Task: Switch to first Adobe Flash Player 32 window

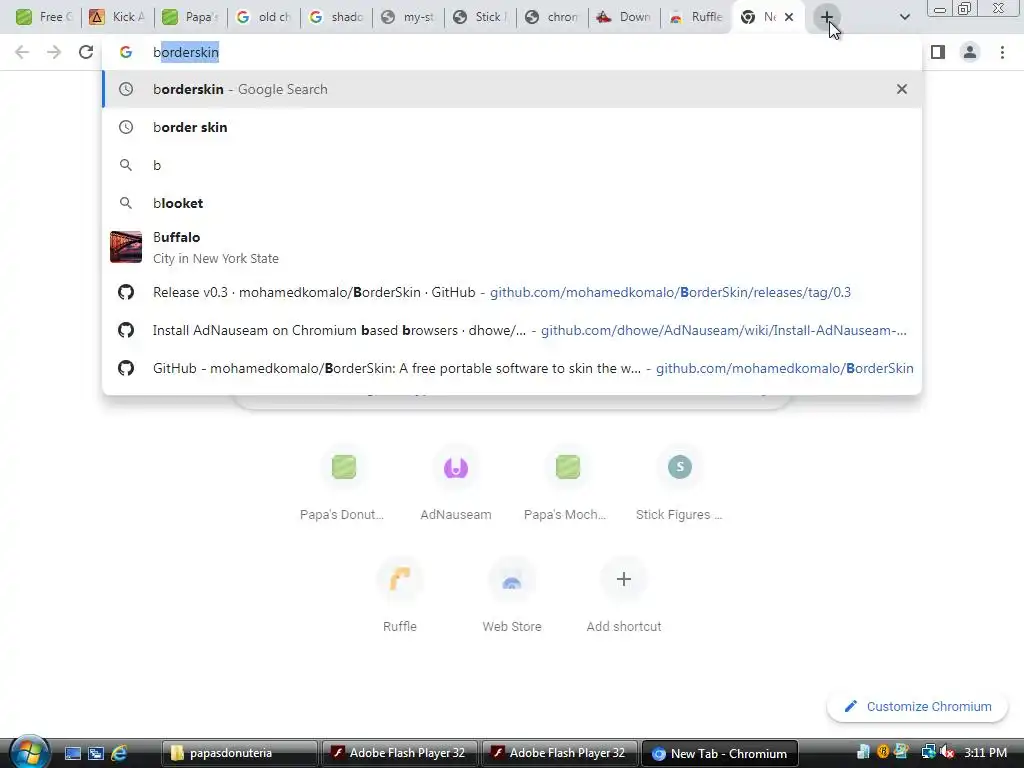Action: 399,753
